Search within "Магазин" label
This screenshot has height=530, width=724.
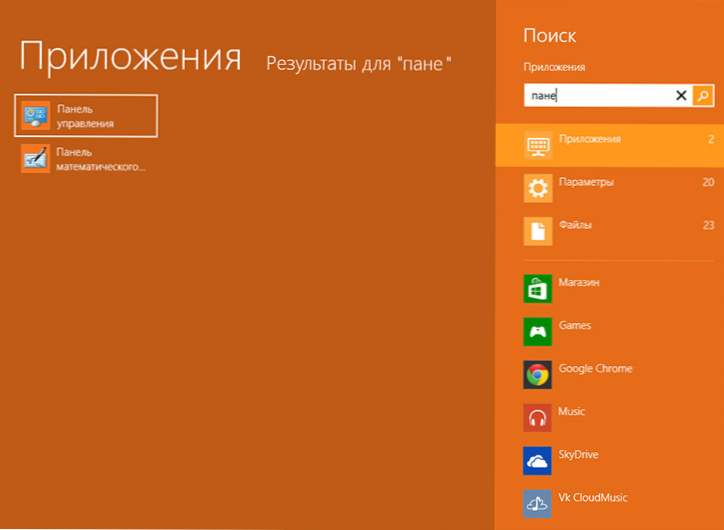pyautogui.click(x=579, y=282)
